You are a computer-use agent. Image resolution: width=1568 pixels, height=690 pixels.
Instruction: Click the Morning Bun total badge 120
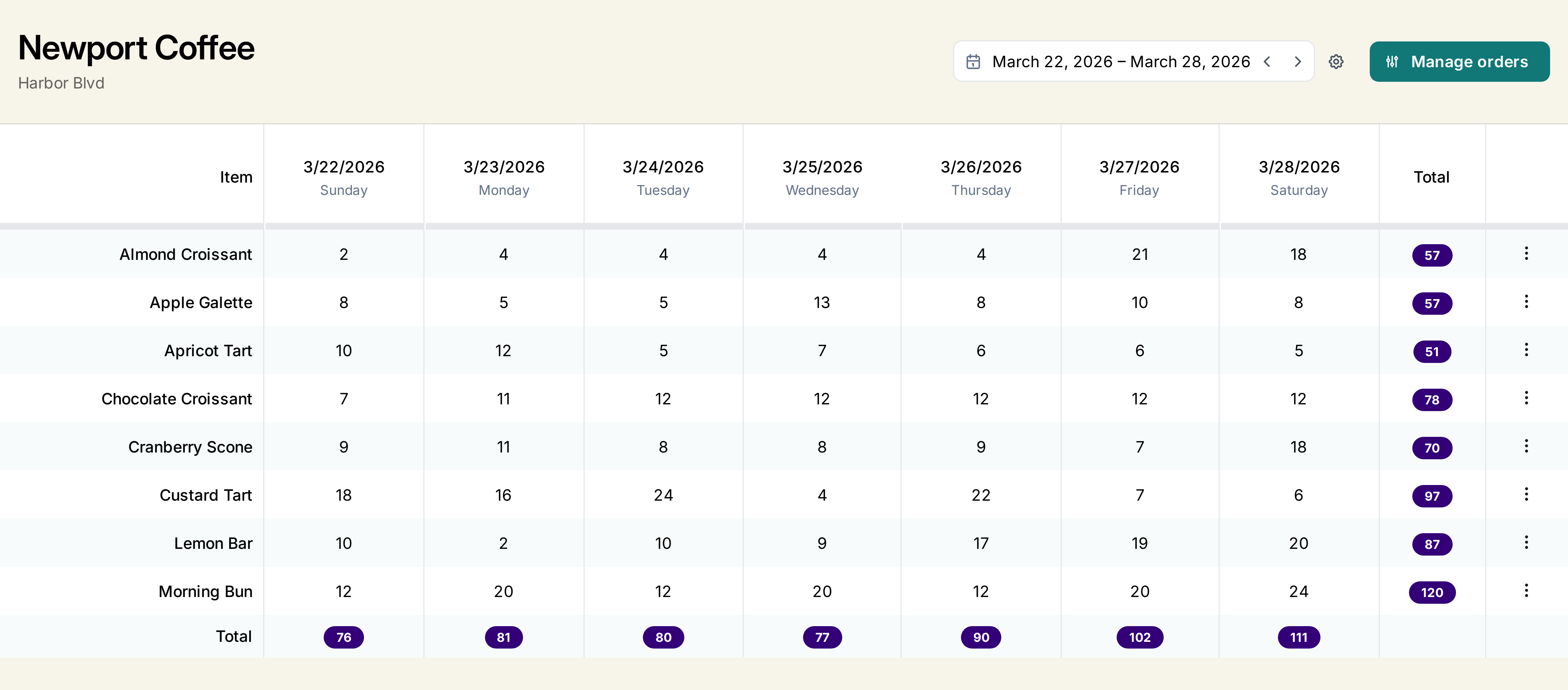(1431, 592)
